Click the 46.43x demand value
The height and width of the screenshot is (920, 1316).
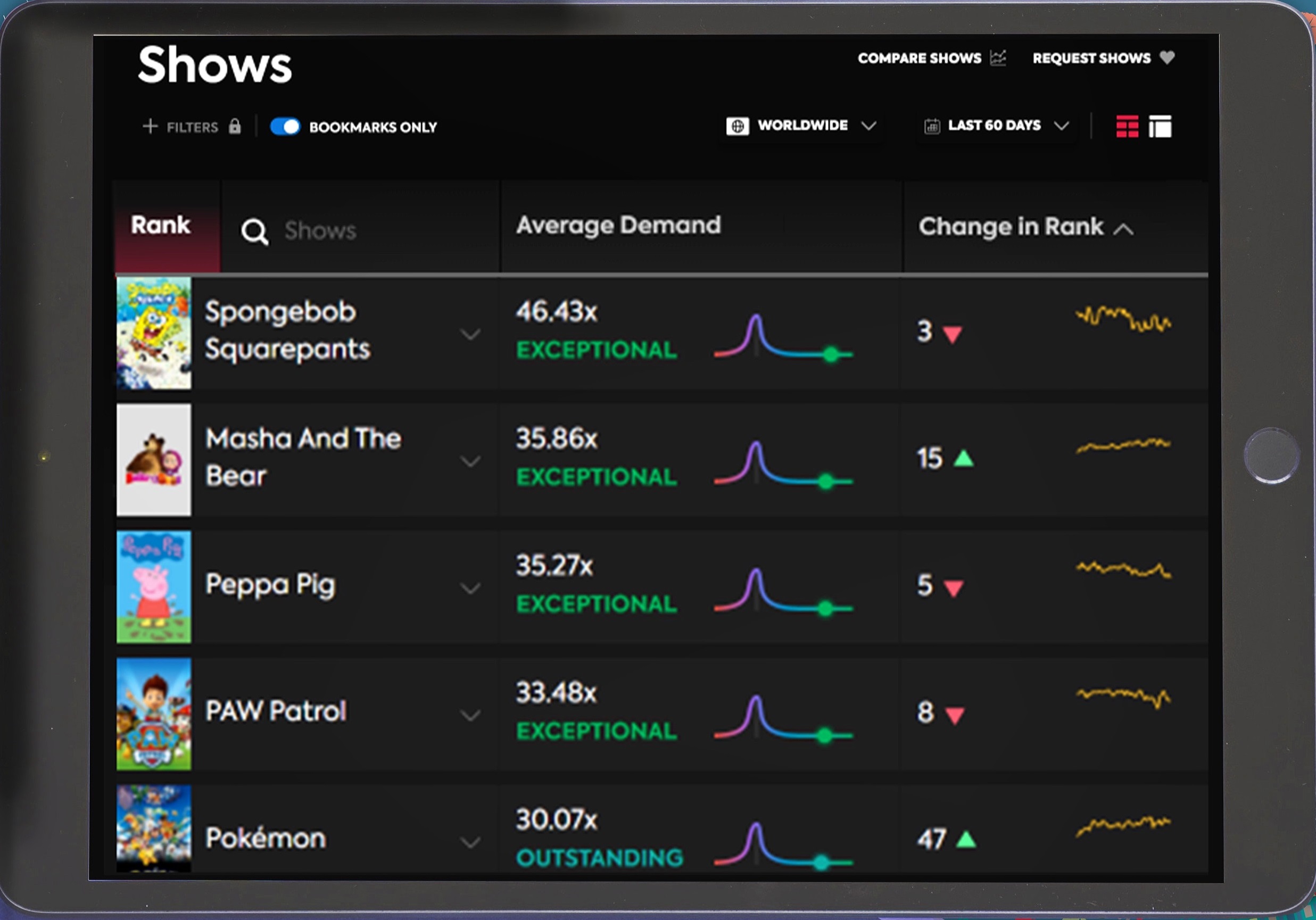557,312
